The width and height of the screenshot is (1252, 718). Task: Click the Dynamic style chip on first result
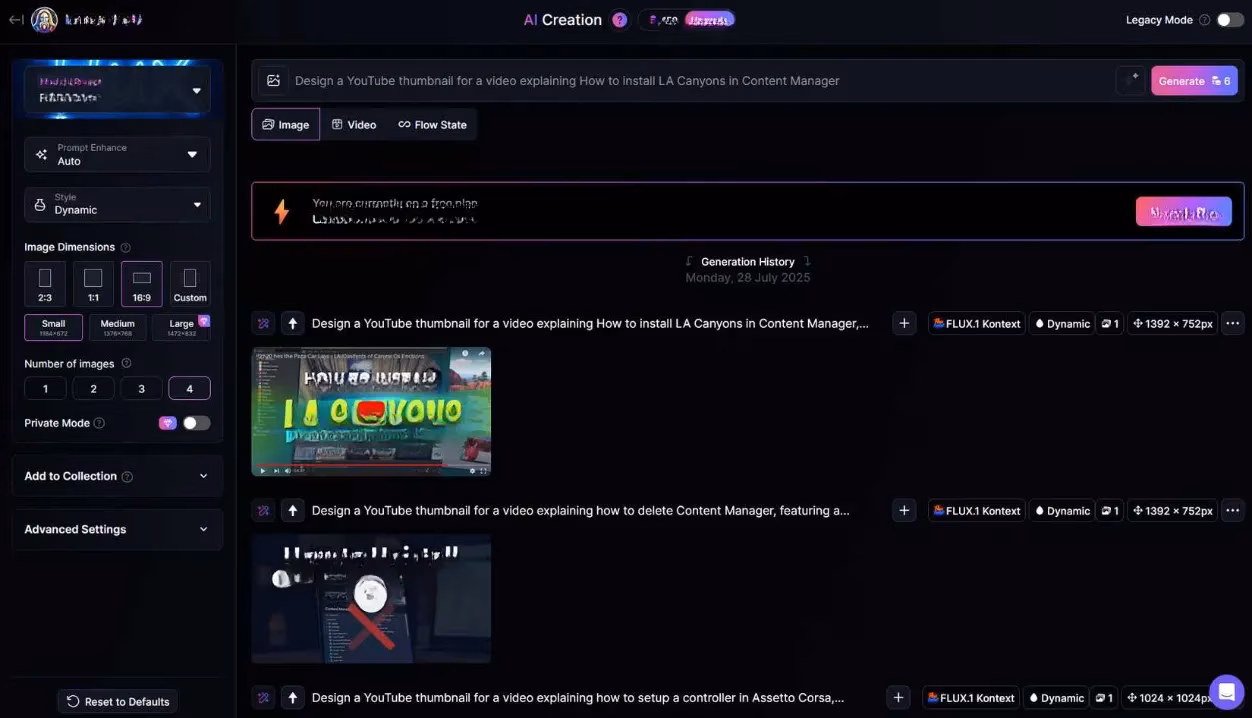1061,323
